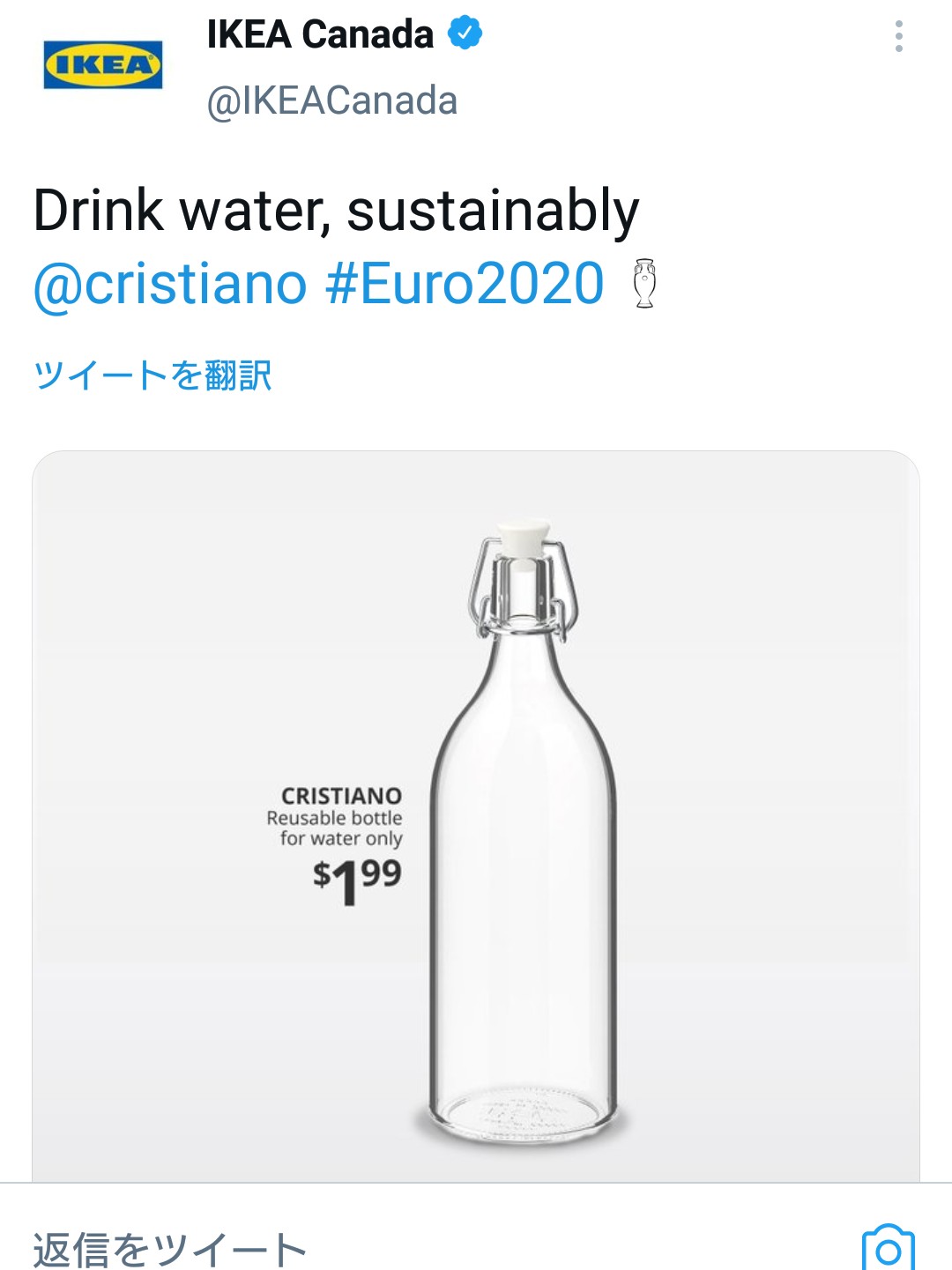Viewport: 952px width, 1270px height.
Task: Open the IKEA profile avatar
Action: point(103,64)
